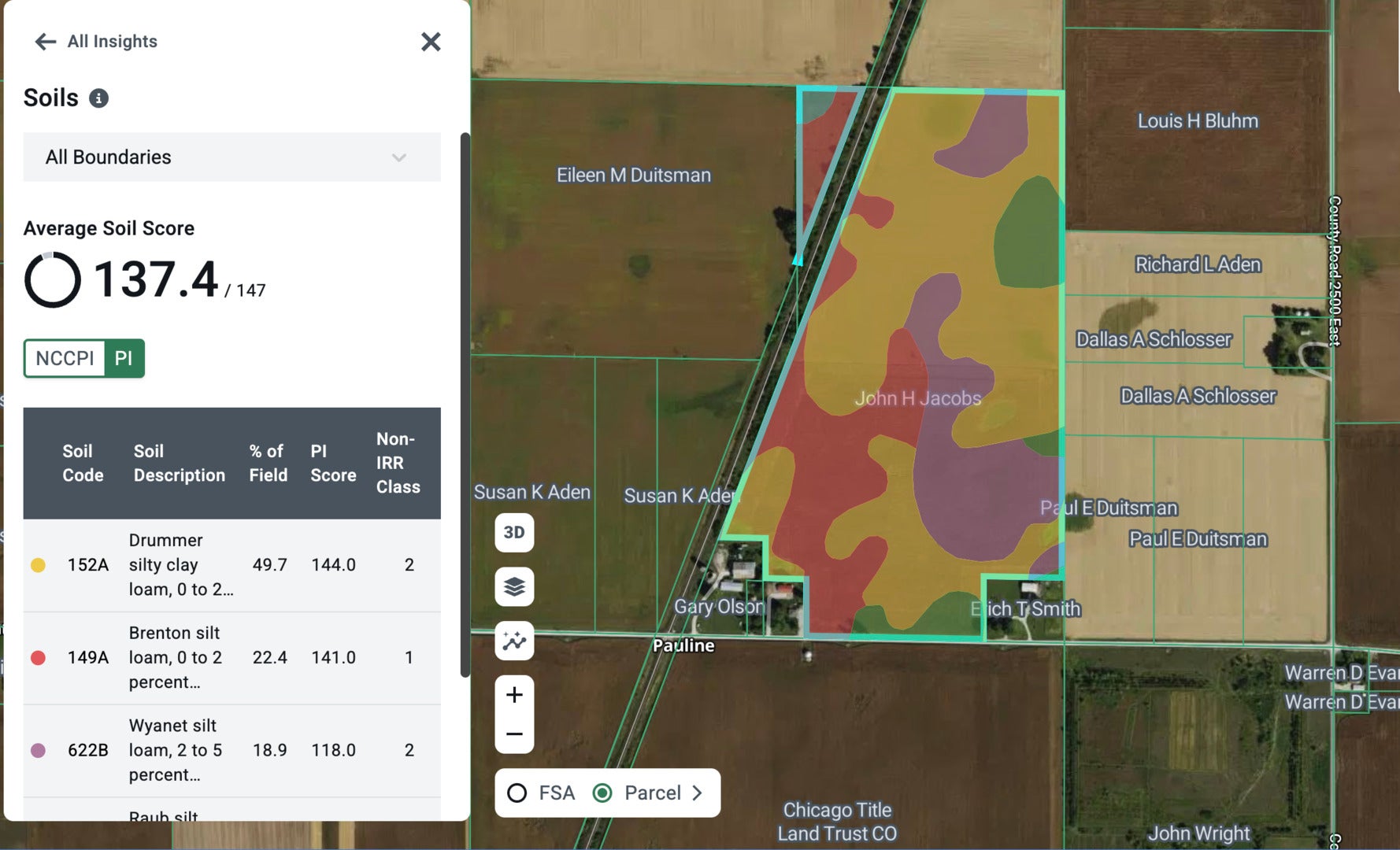
Task: Click the Richard L Aden parcel label
Action: [1198, 265]
